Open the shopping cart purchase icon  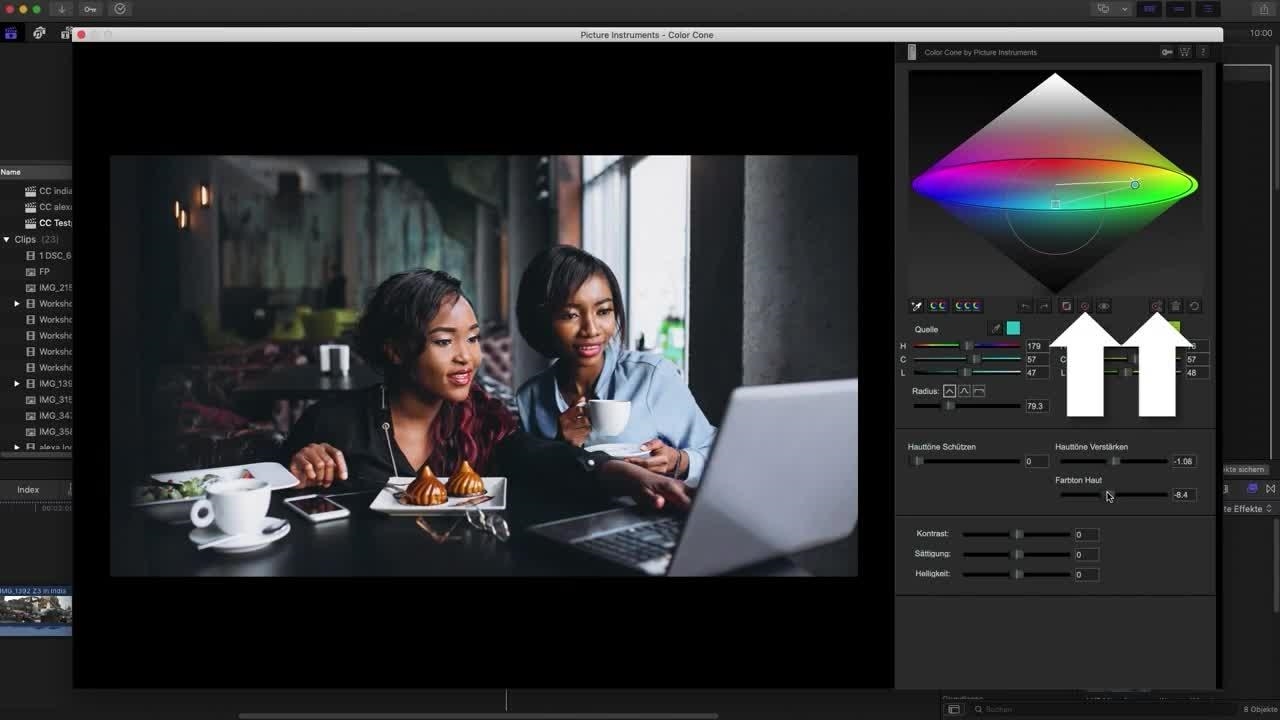[x=1185, y=52]
